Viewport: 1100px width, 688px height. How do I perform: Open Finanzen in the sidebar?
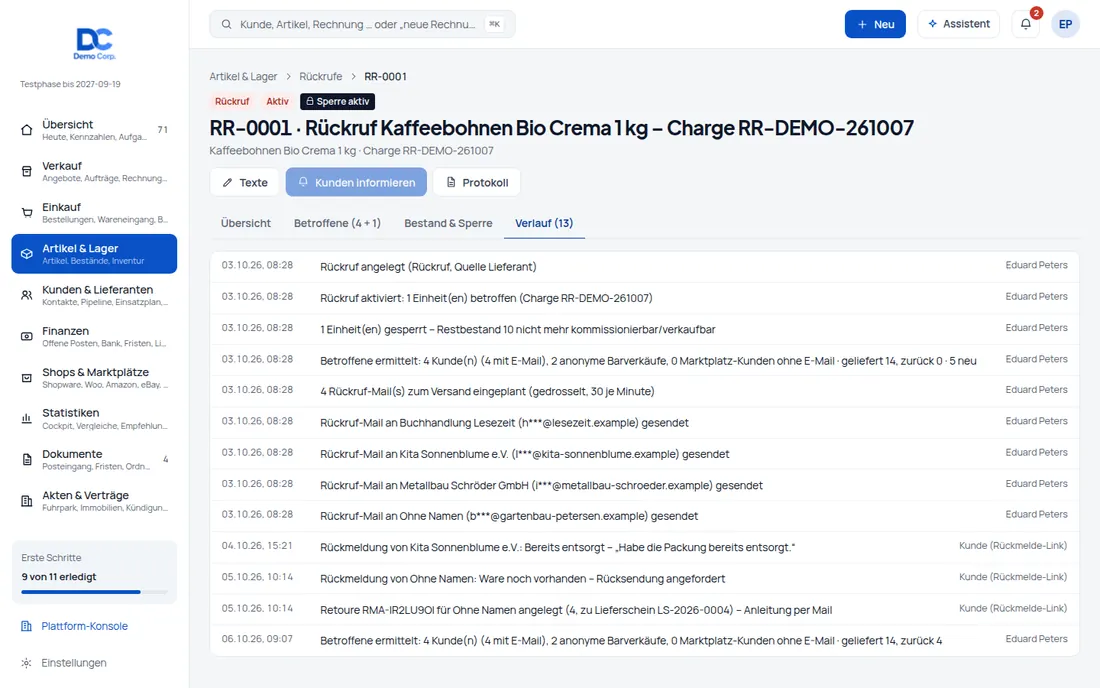(x=94, y=337)
